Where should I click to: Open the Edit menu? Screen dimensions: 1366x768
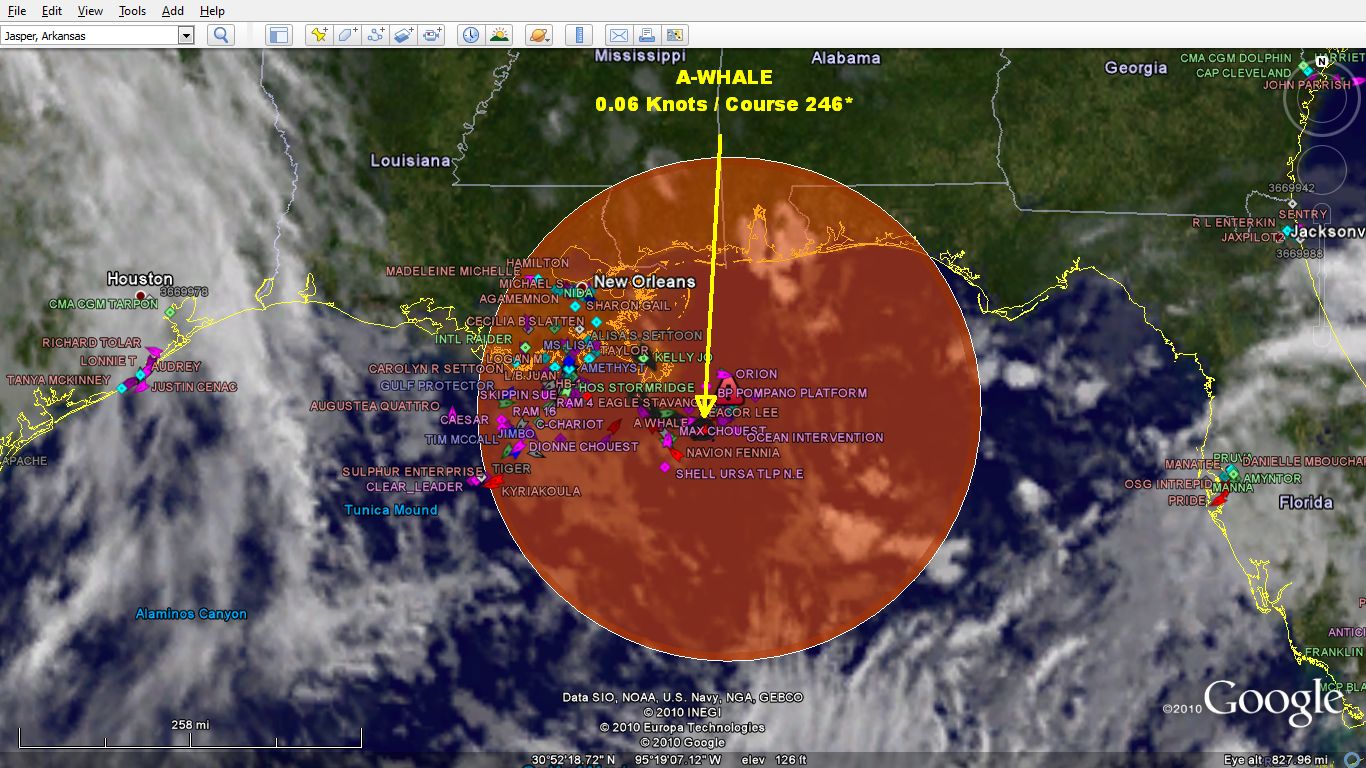click(x=52, y=11)
